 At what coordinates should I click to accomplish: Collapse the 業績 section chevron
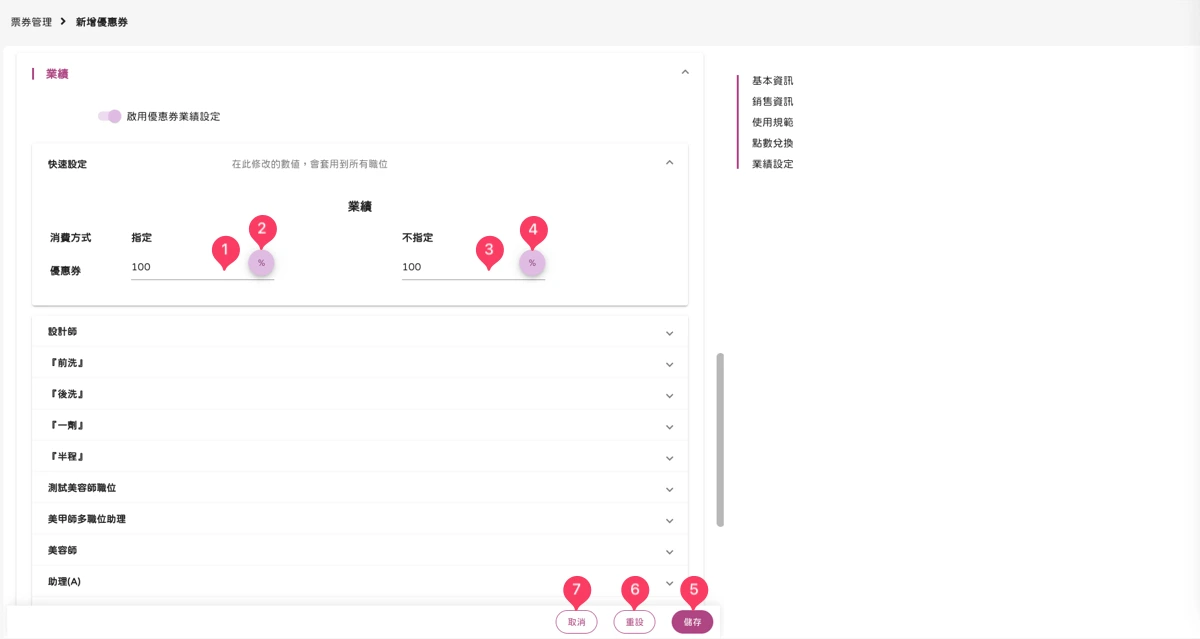click(x=685, y=72)
